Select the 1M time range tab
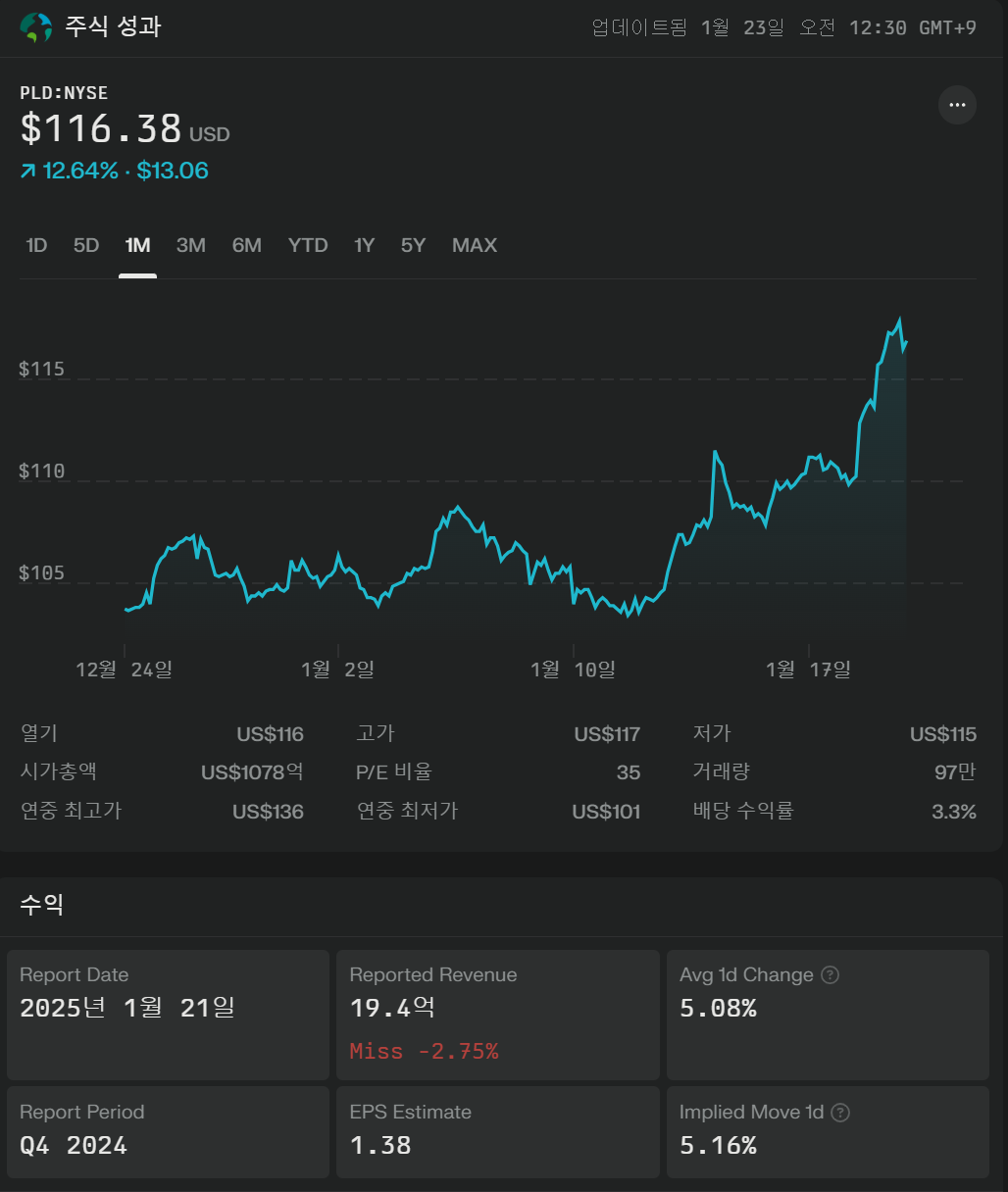1008x1192 pixels. tap(137, 245)
